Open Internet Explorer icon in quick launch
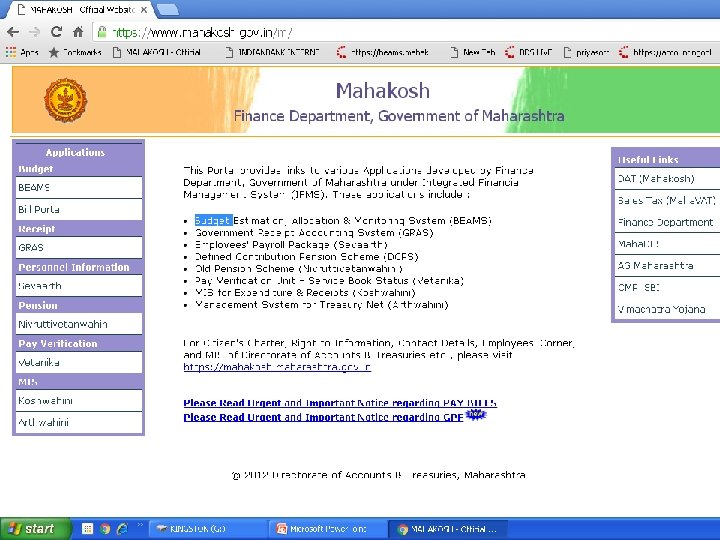 tap(122, 529)
